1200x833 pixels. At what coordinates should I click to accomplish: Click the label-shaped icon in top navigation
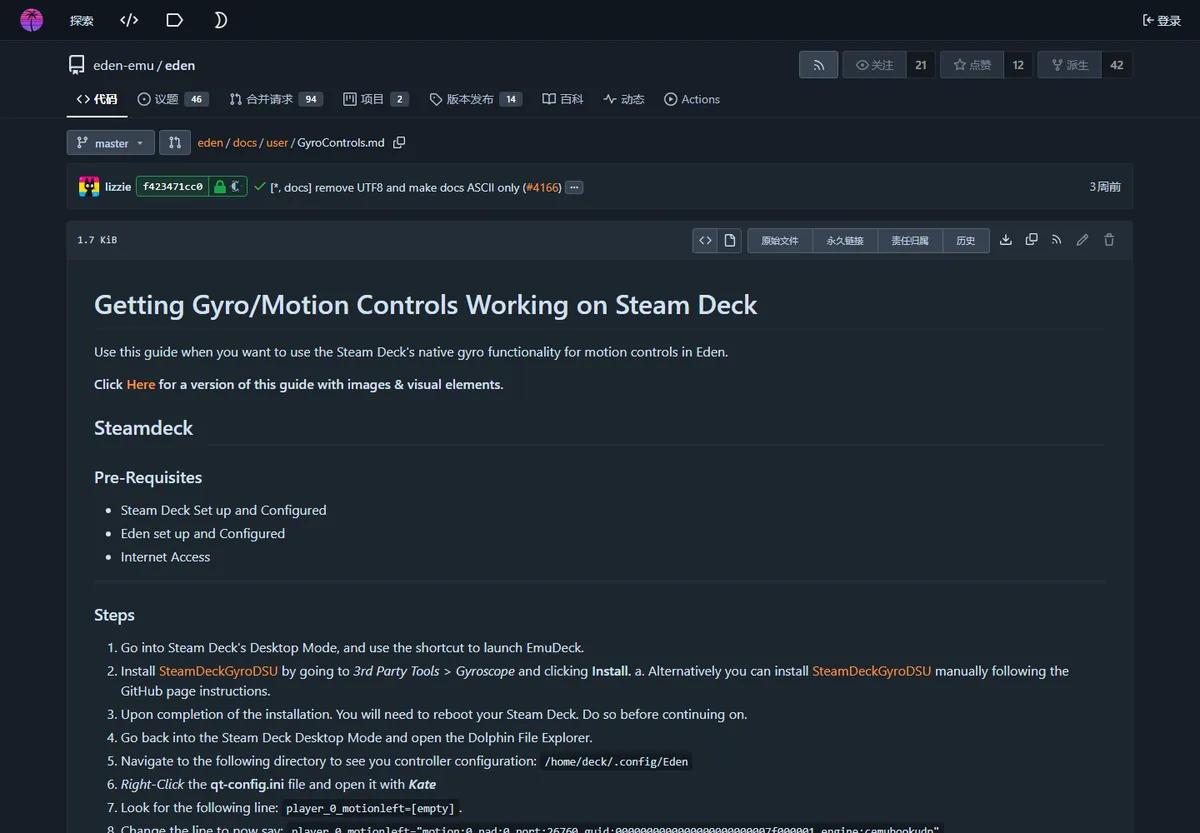[x=174, y=20]
